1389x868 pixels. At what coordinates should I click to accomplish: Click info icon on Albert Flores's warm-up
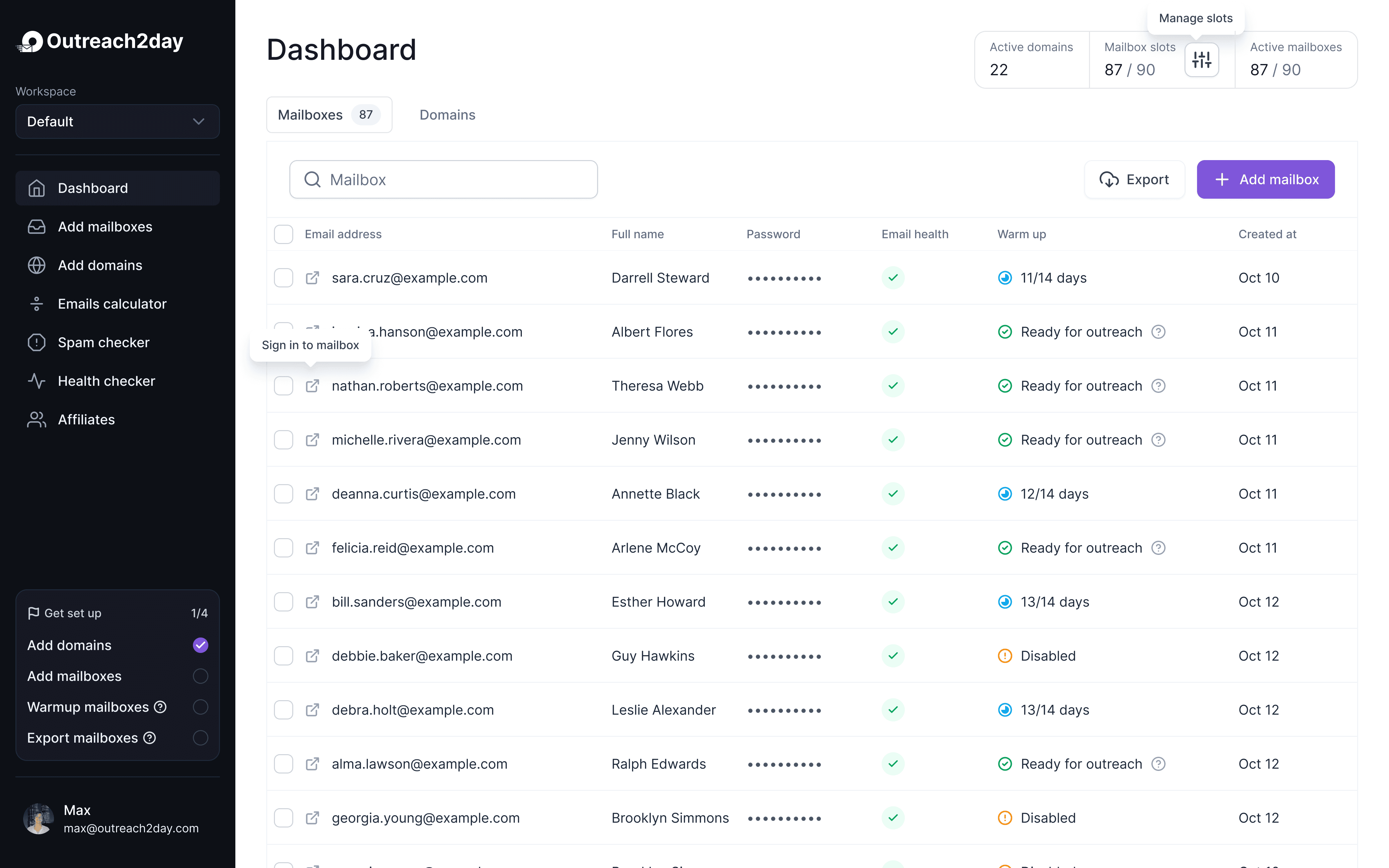click(1158, 332)
